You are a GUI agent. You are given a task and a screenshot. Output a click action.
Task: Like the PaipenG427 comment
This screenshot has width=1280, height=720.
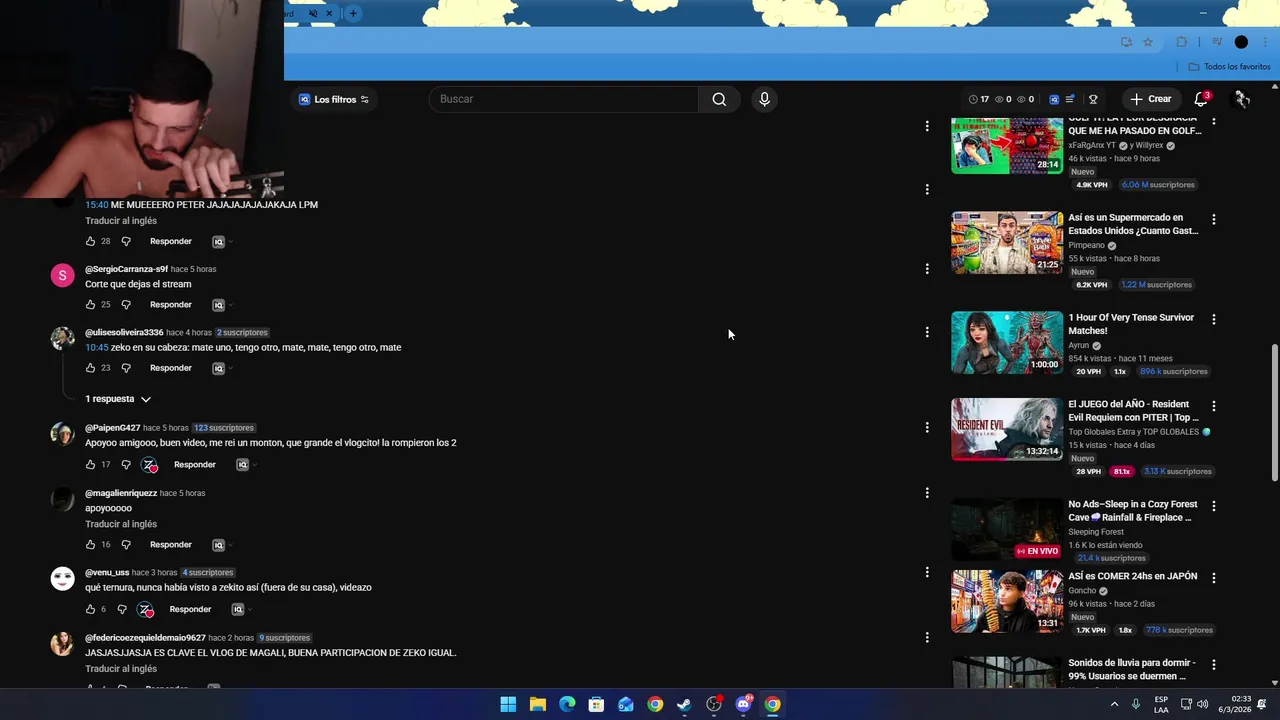pyautogui.click(x=90, y=464)
